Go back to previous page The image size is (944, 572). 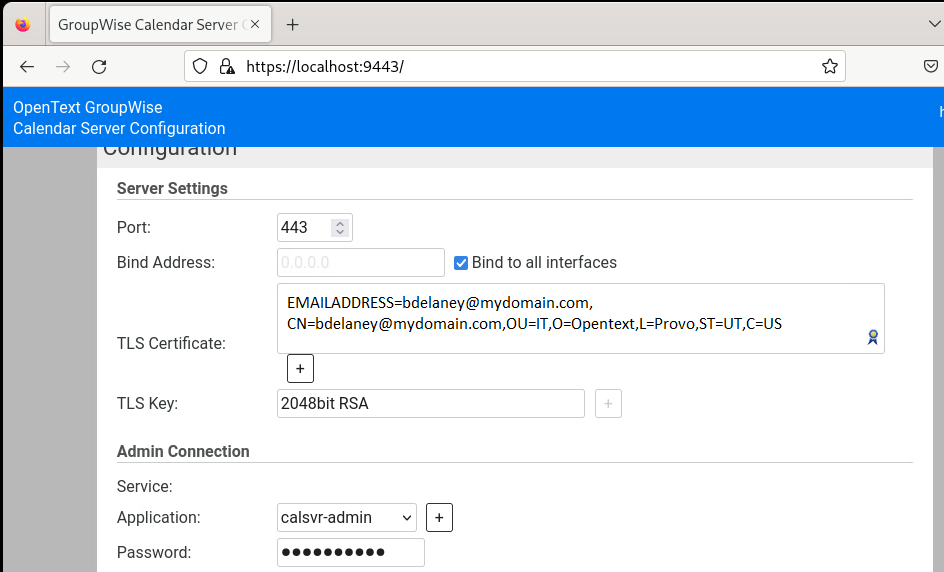click(x=27, y=66)
